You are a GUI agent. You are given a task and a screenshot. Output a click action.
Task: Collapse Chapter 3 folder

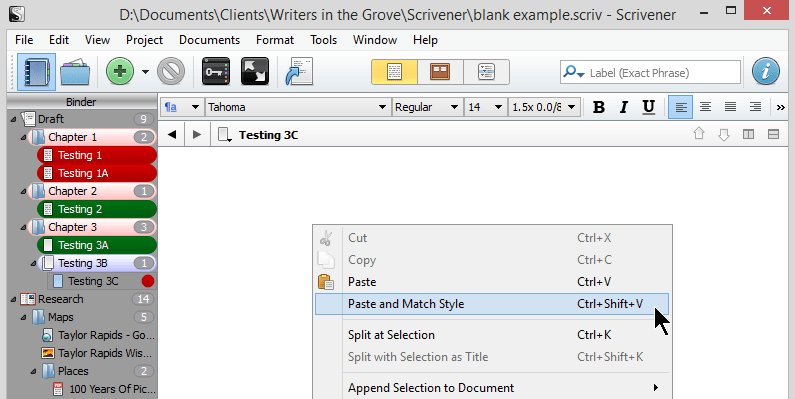(x=23, y=228)
